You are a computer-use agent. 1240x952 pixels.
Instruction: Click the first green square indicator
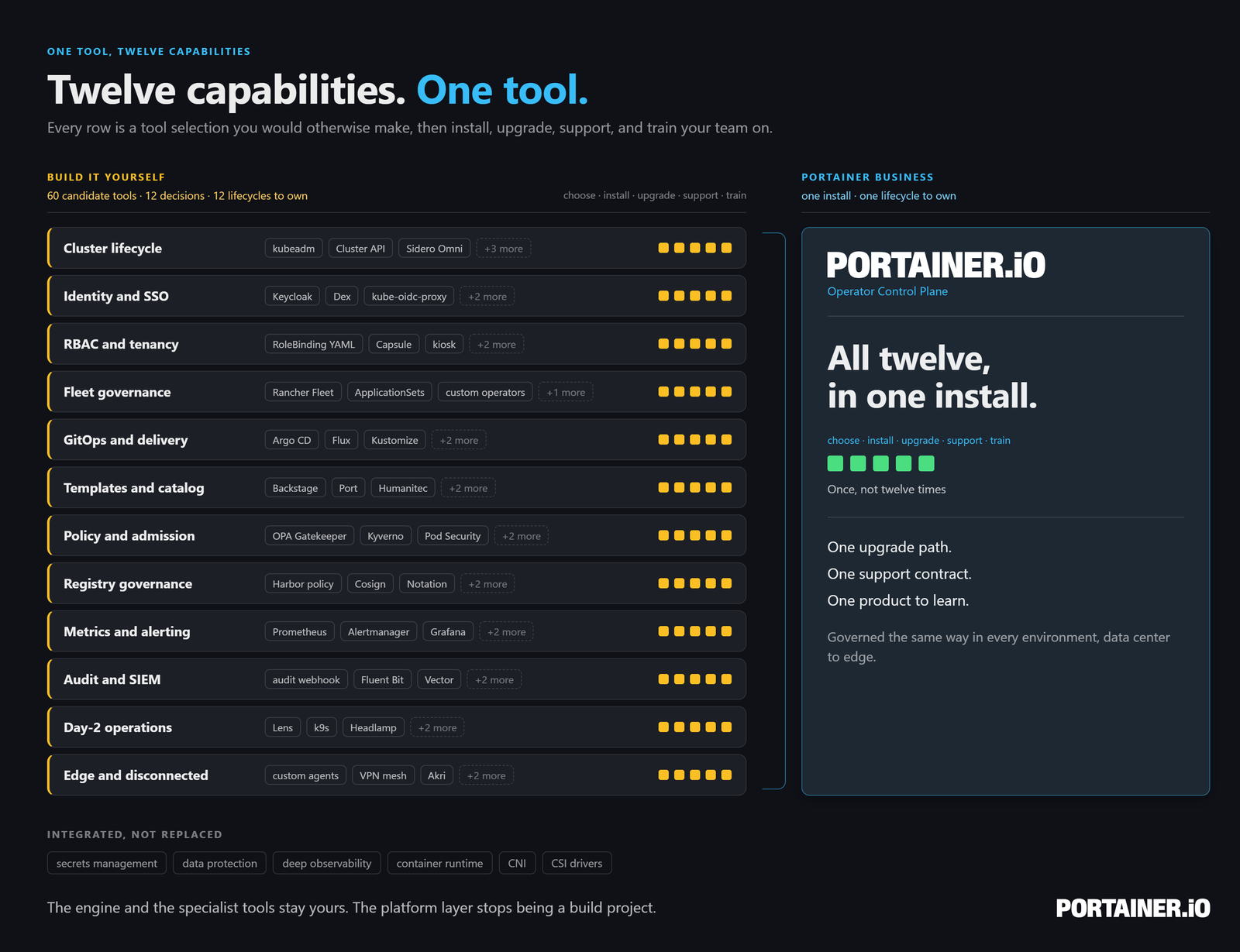[835, 463]
